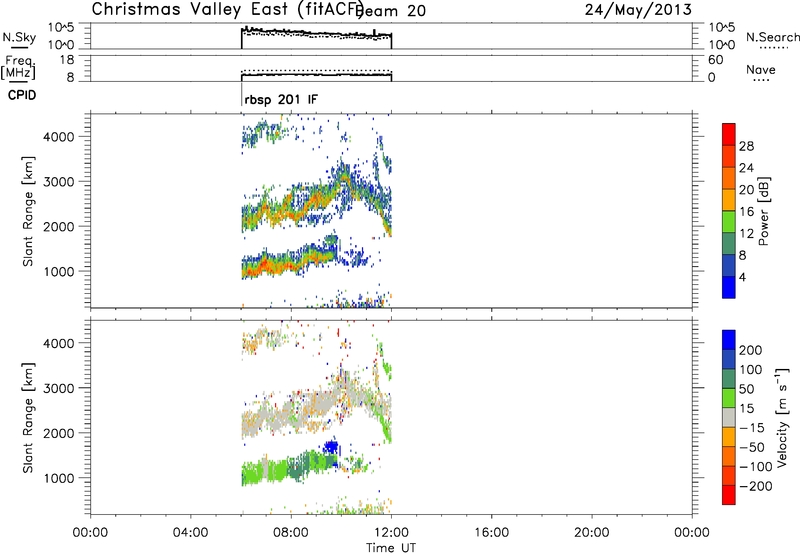Click the '20:00' time axis tick label
This screenshot has width=800, height=554.
pyautogui.click(x=592, y=533)
